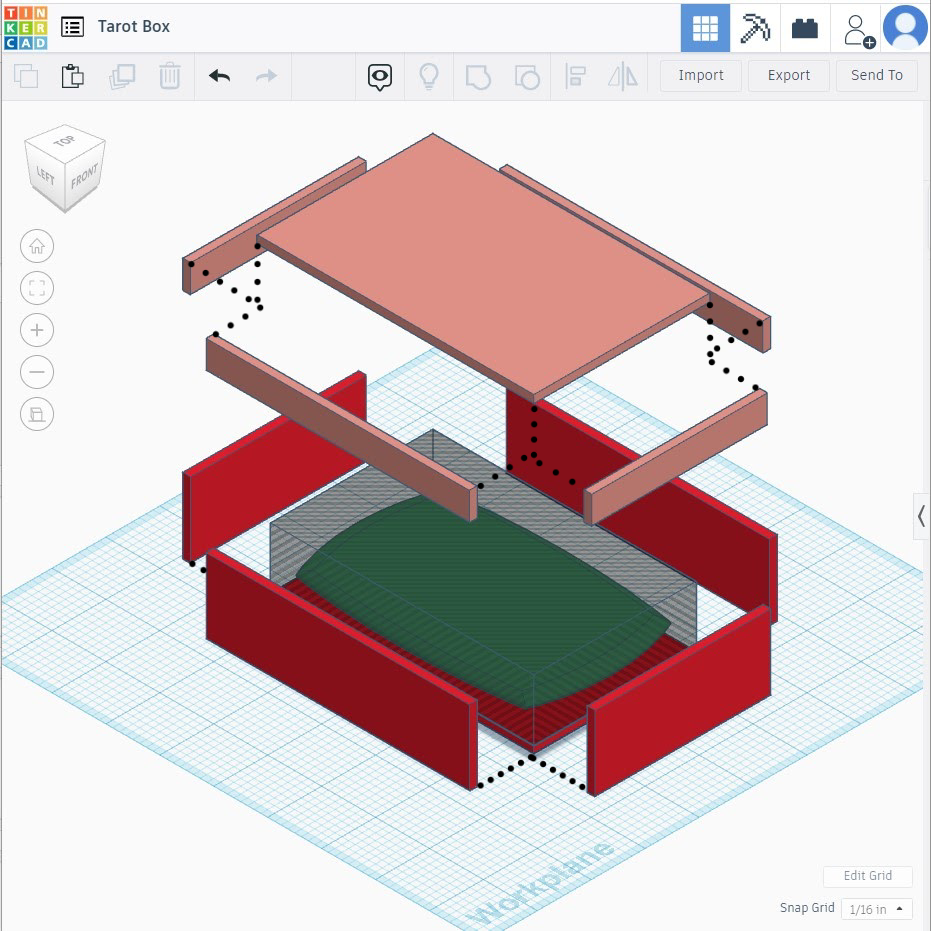Click the Duplicate and repeat icon
Image resolution: width=931 pixels, height=931 pixels.
(122, 76)
